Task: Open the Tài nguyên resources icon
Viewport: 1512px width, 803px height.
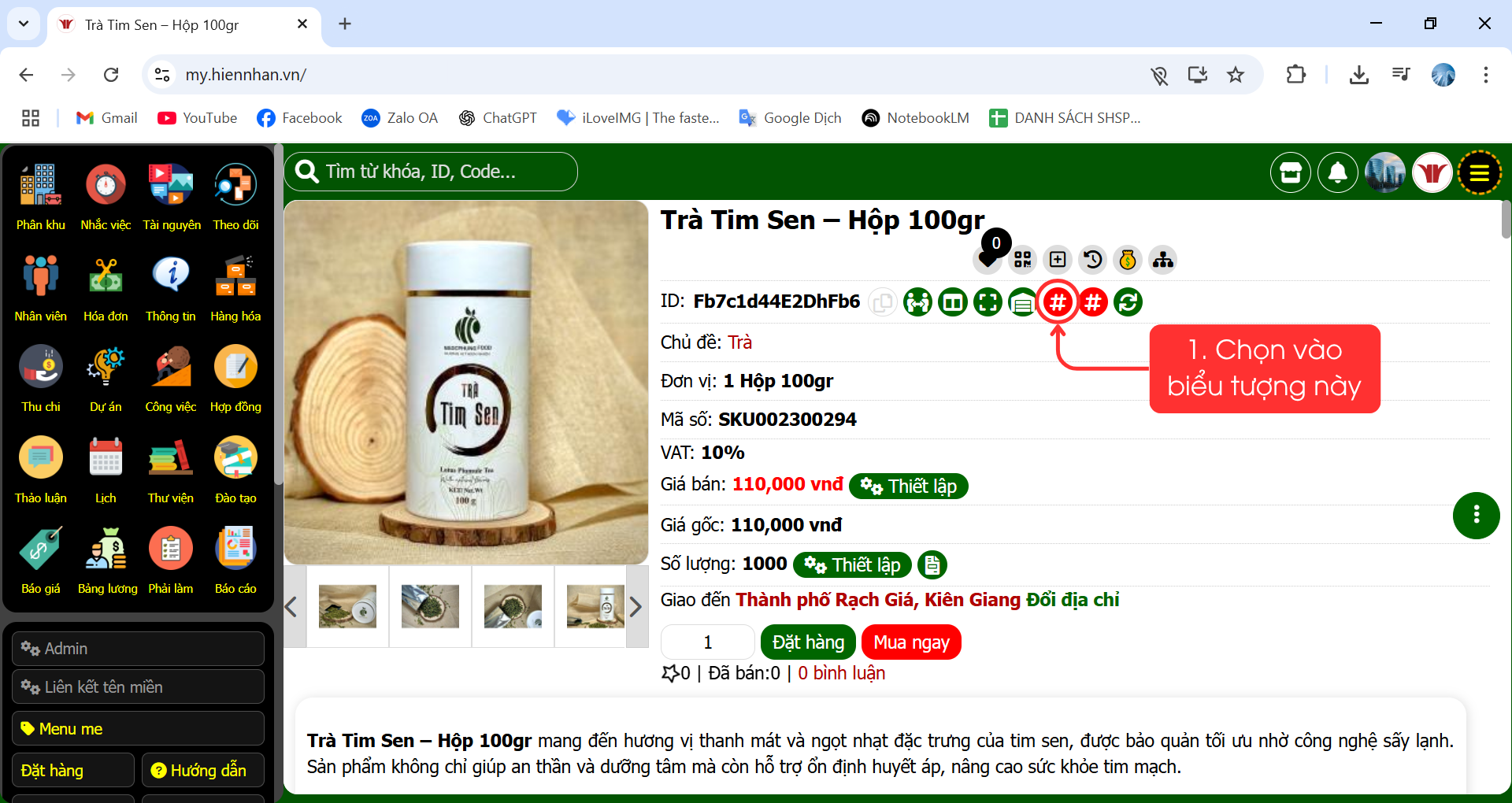Action: tap(171, 186)
